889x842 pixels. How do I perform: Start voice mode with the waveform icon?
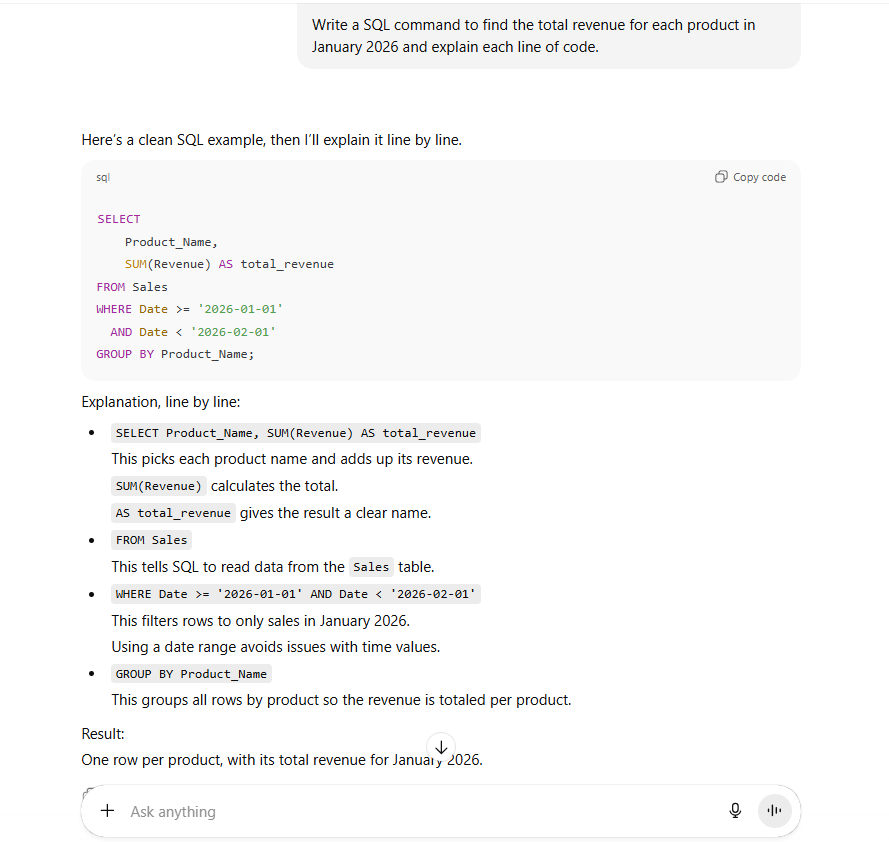(775, 810)
